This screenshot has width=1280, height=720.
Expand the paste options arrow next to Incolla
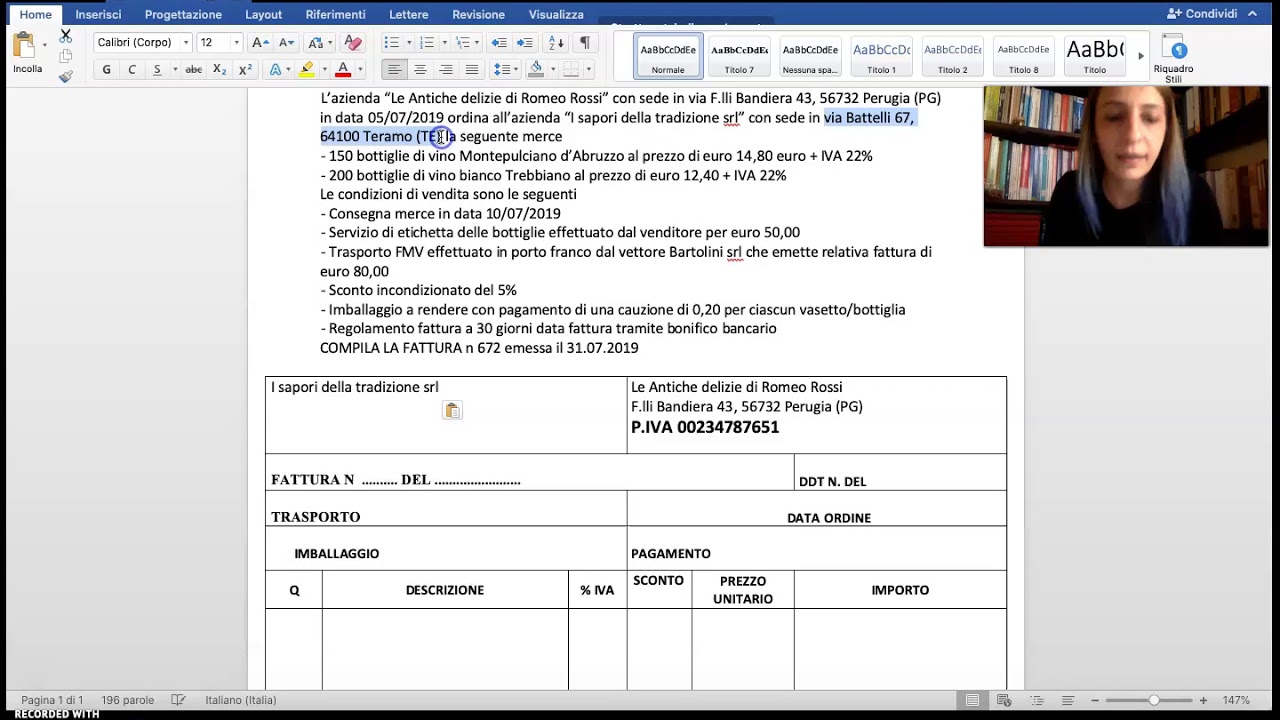[44, 45]
